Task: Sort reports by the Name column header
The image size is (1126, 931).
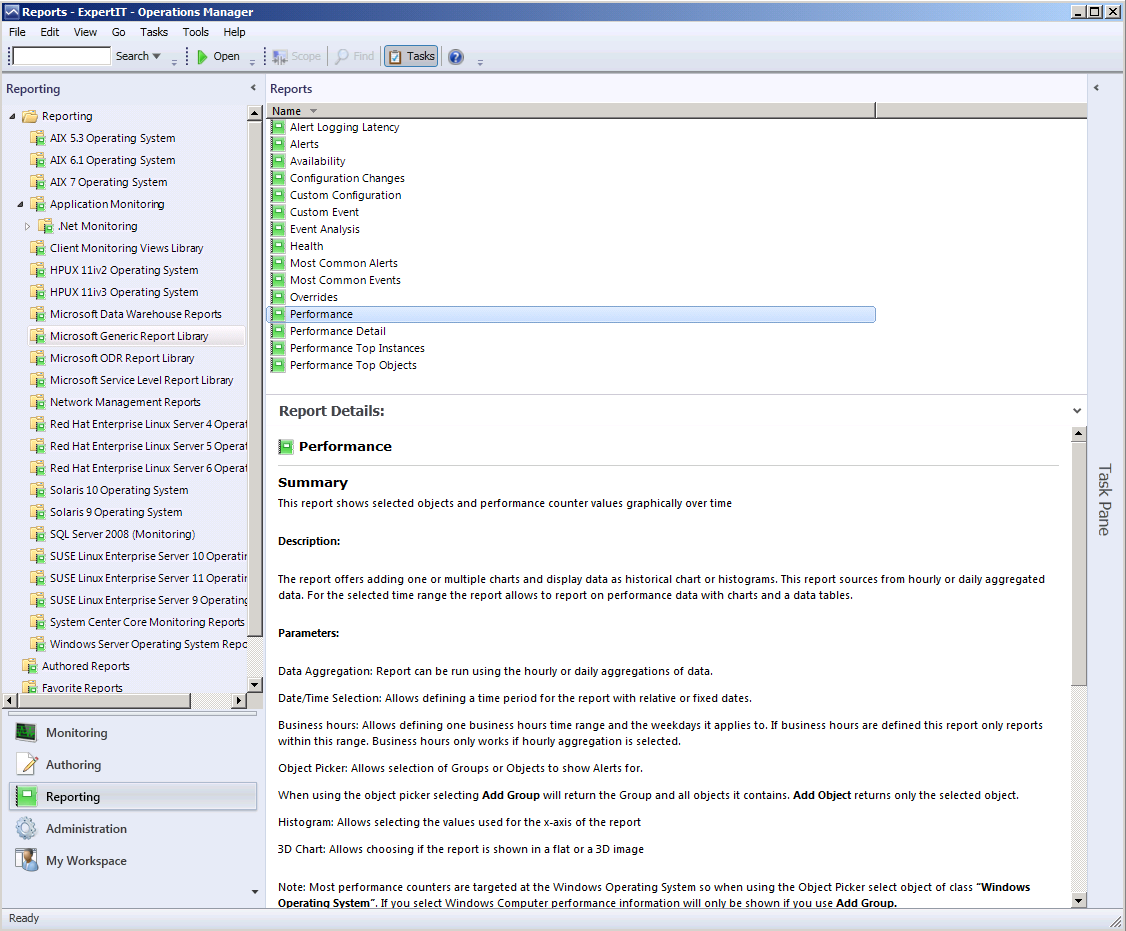Action: coord(286,111)
